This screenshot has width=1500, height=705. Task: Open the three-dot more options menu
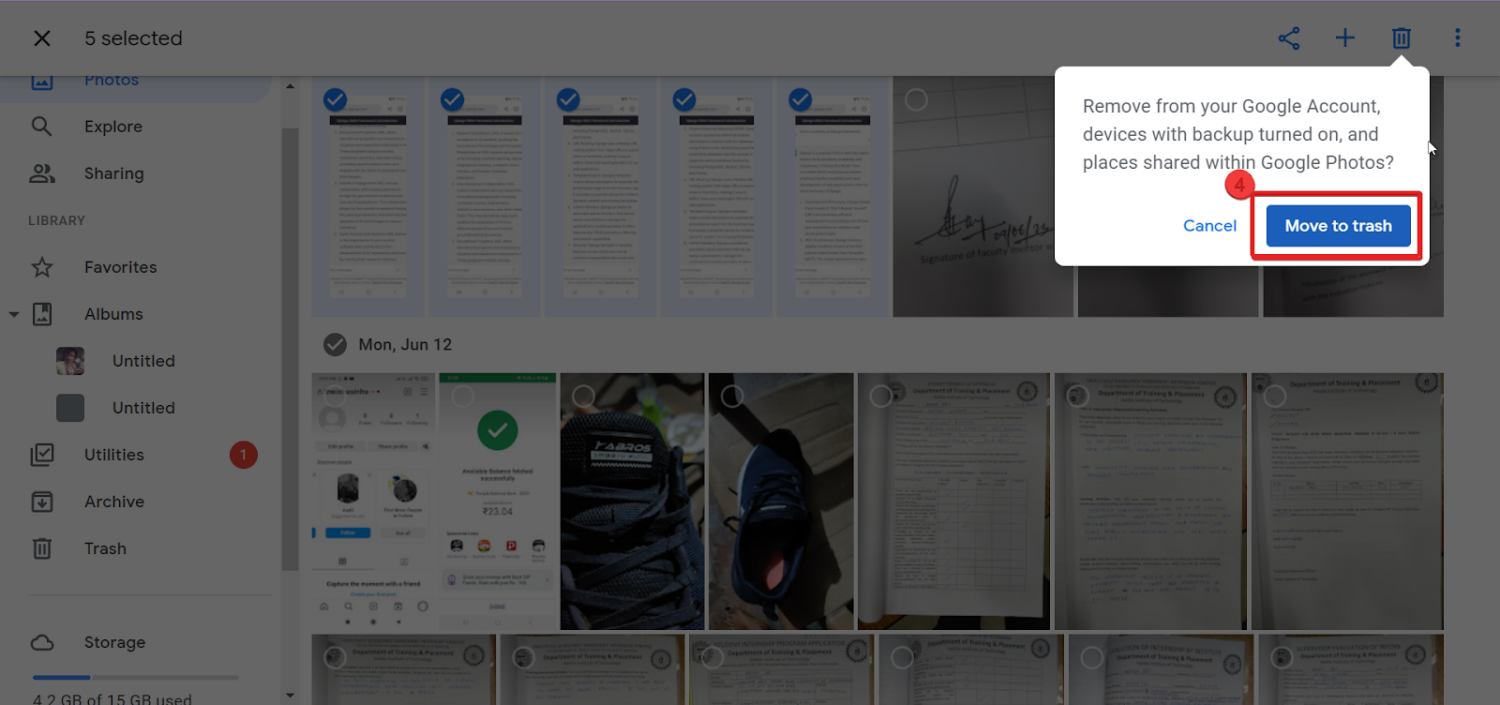click(x=1457, y=38)
